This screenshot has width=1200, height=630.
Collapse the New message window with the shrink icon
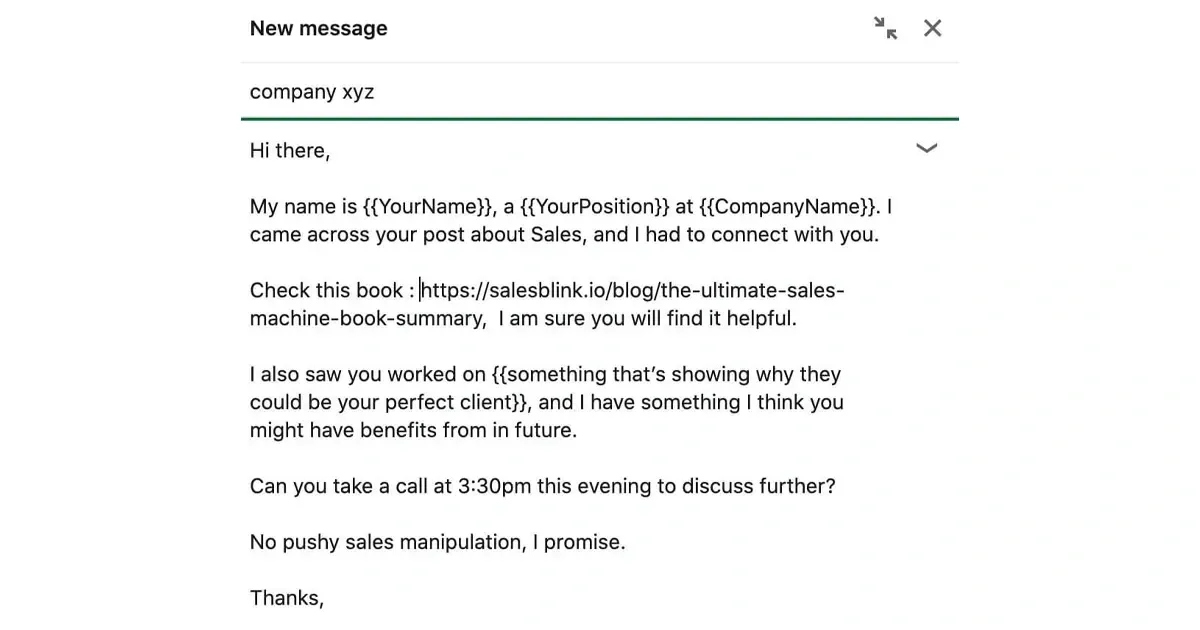pyautogui.click(x=885, y=28)
